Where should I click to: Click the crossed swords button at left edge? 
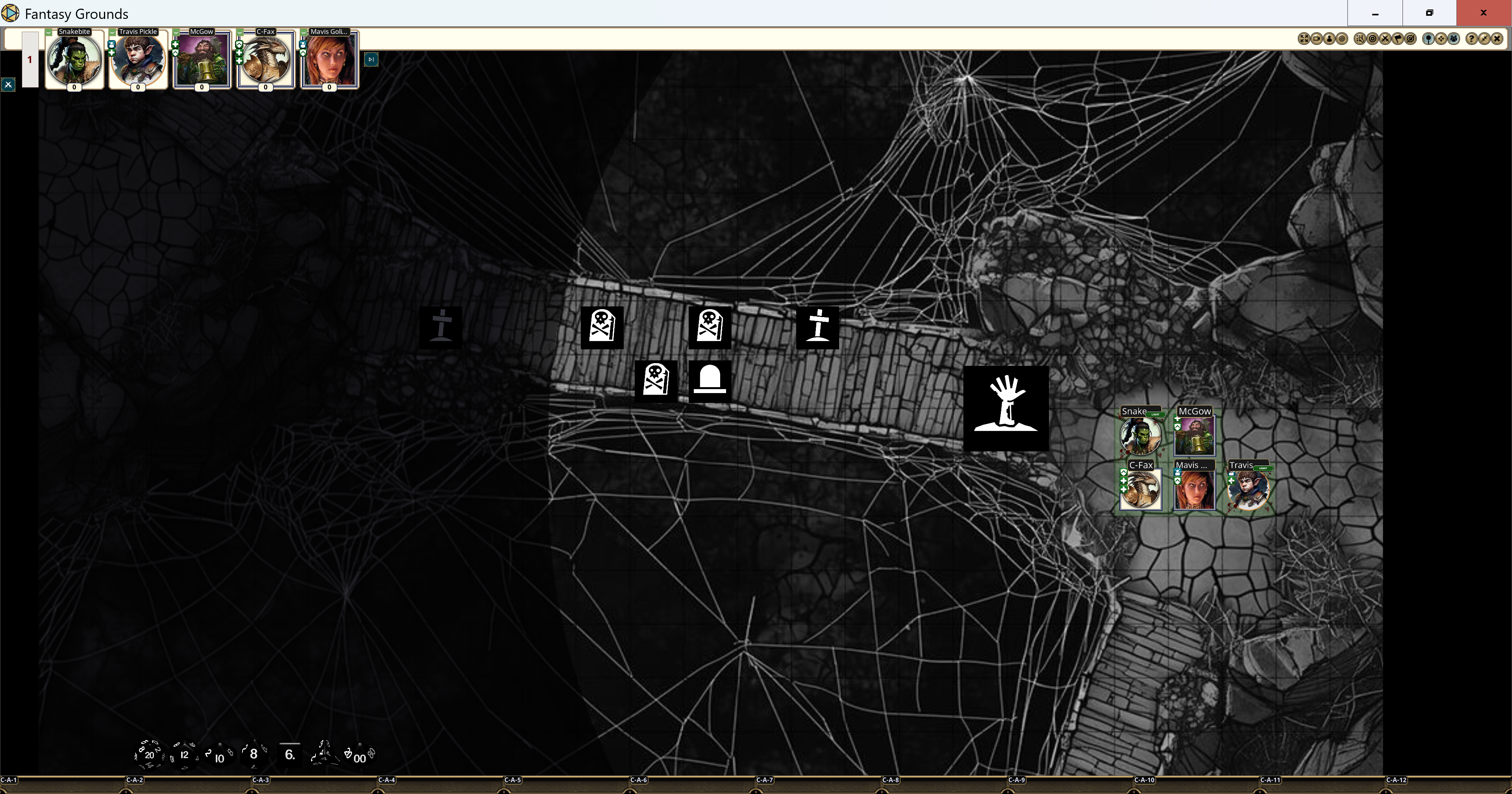click(x=8, y=85)
